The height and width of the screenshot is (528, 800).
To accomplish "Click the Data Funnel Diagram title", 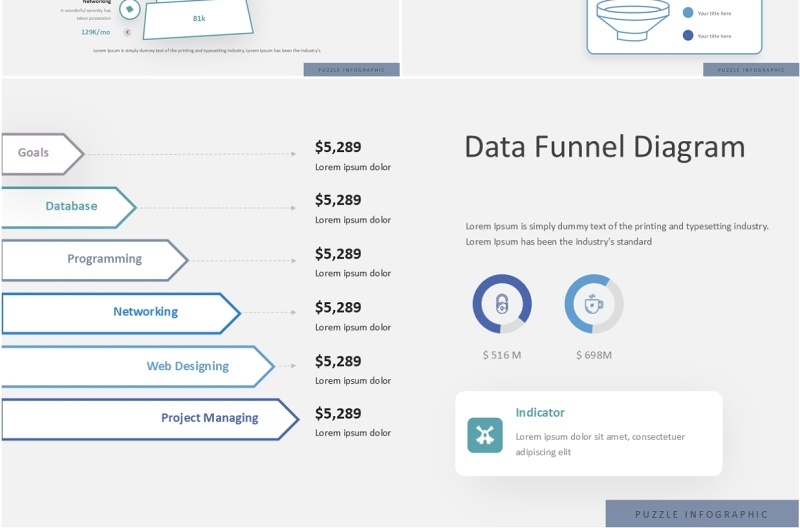I will click(x=604, y=147).
